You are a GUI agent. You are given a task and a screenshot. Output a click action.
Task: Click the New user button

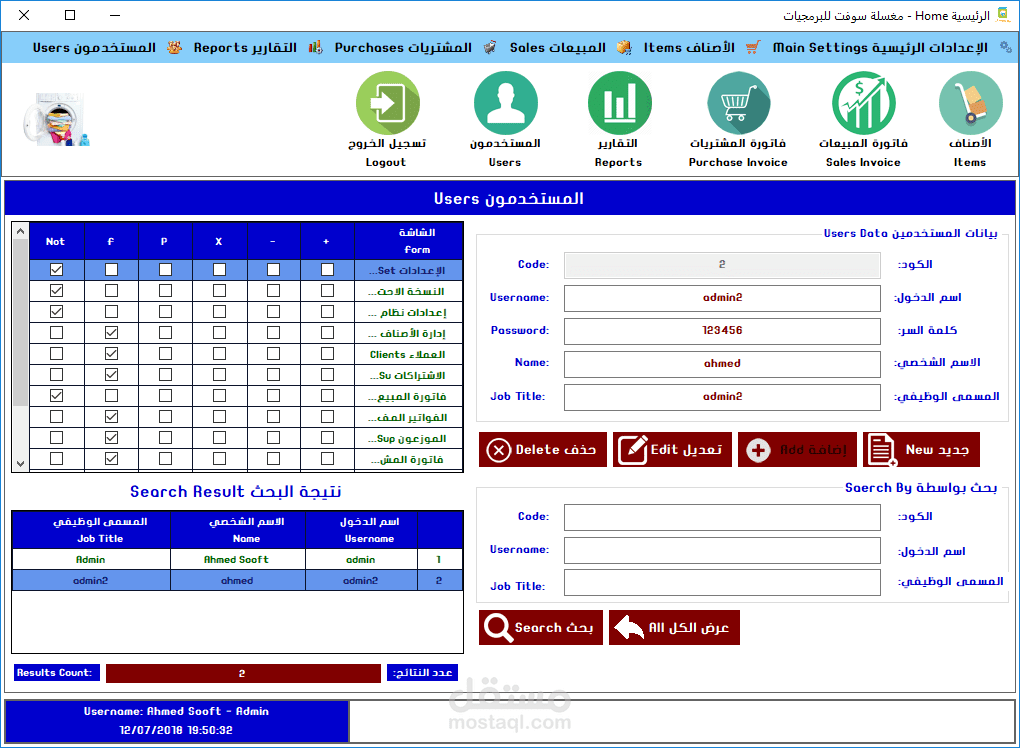[921, 449]
